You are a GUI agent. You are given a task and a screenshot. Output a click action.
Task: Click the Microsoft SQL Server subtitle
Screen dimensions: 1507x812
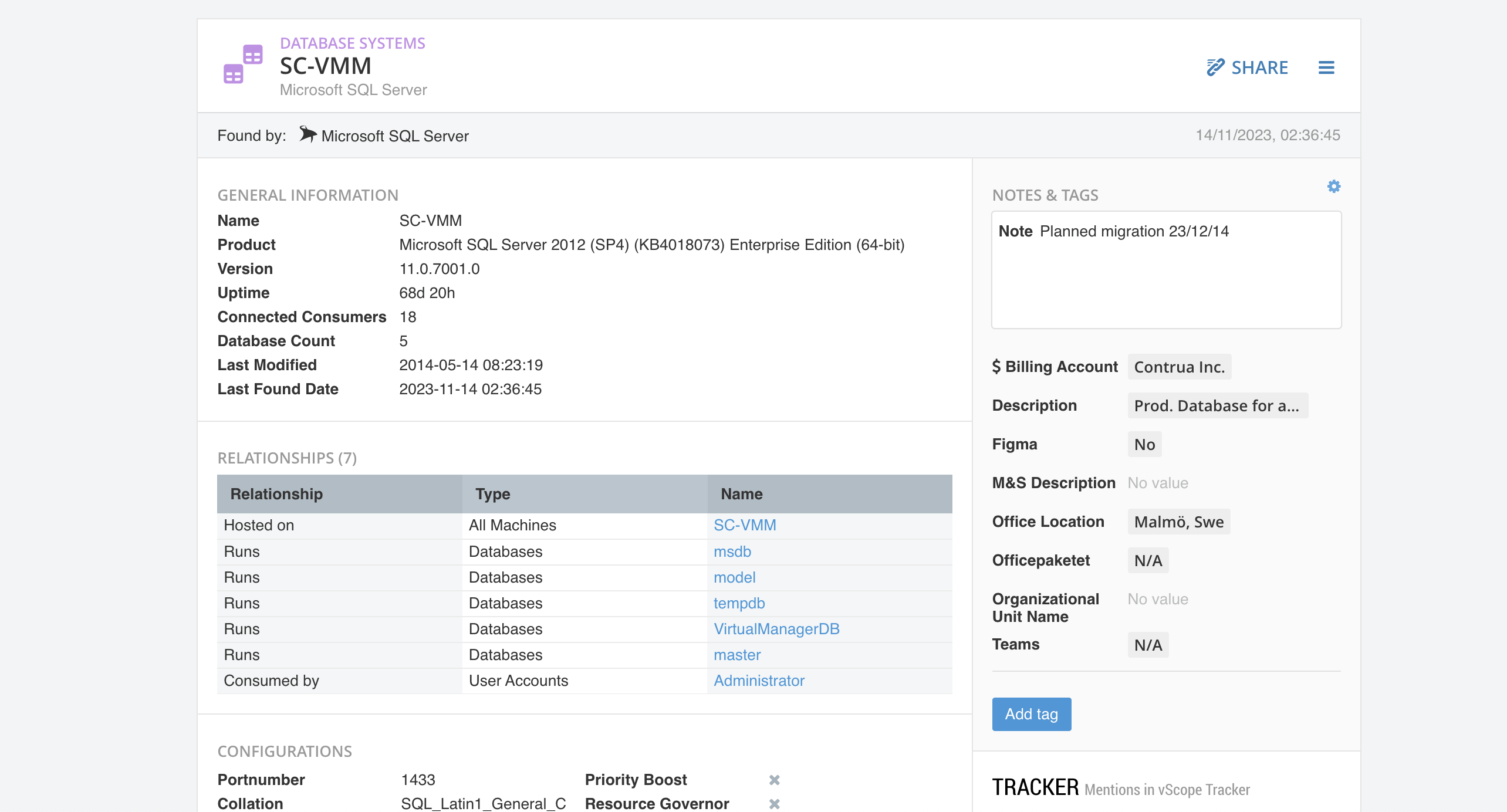pos(353,90)
